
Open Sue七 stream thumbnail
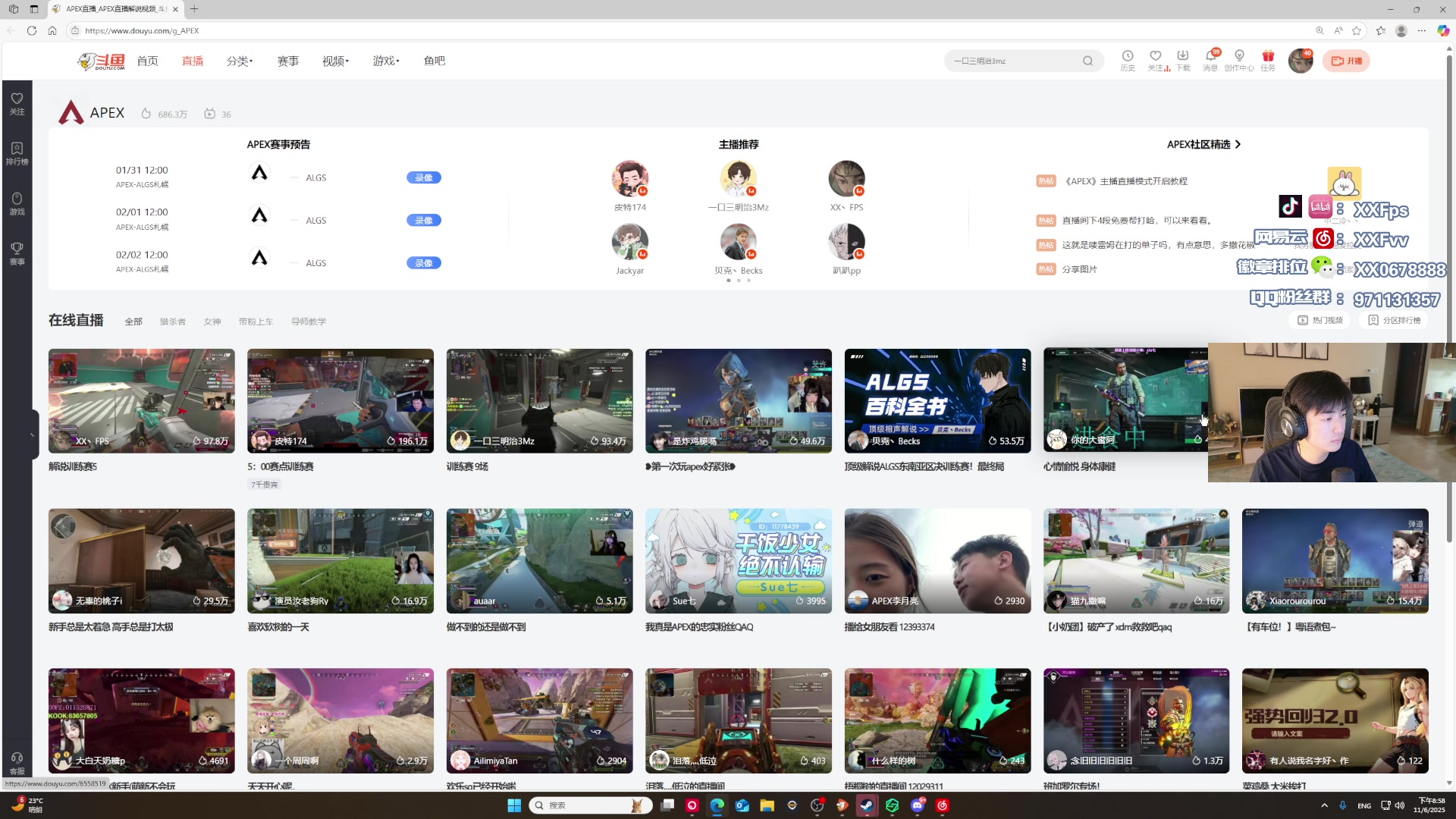point(738,560)
